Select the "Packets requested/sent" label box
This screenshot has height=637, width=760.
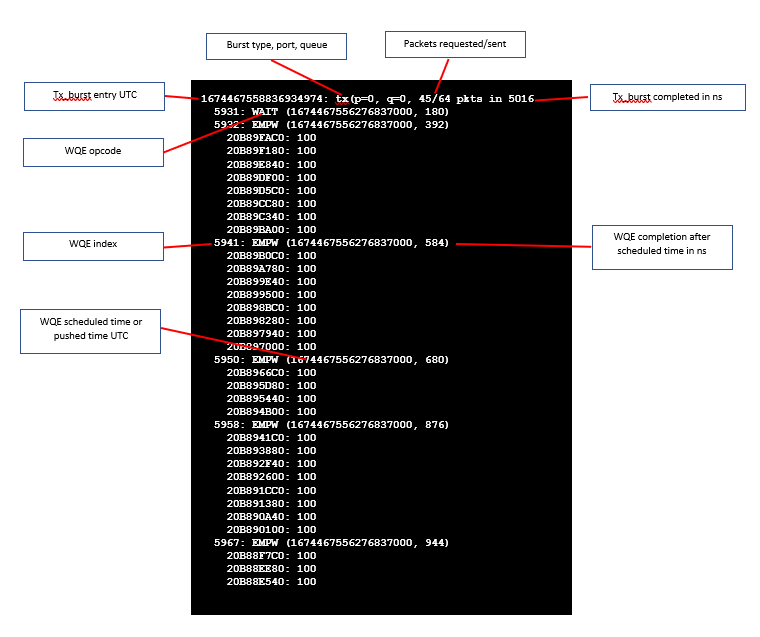[x=455, y=44]
